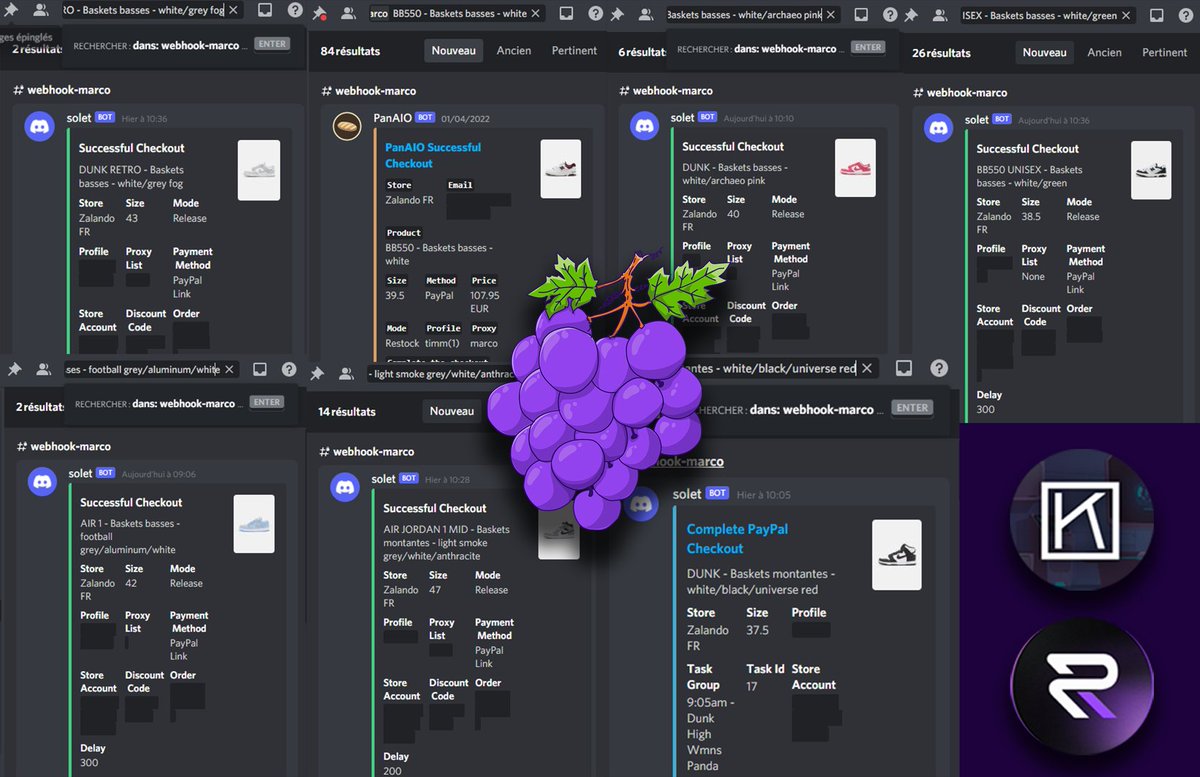
Task: Open pinned messages beside 'football grey' search
Action: coord(13,369)
